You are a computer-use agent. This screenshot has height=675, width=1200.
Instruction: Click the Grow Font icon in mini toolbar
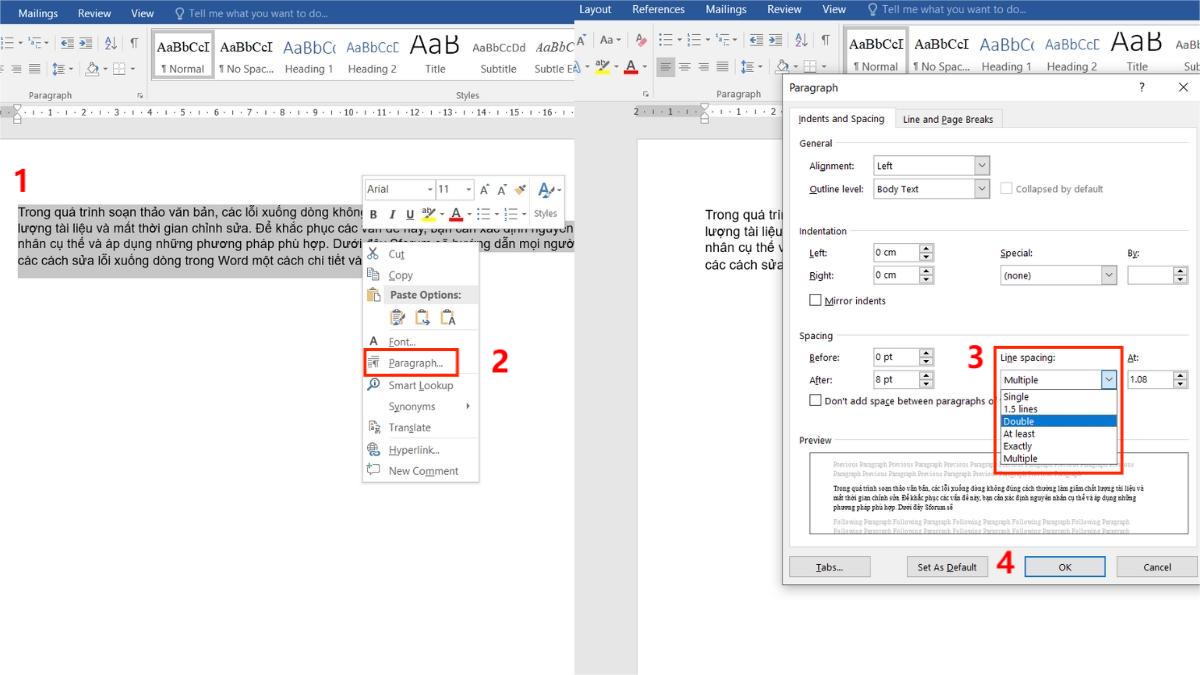pos(484,189)
